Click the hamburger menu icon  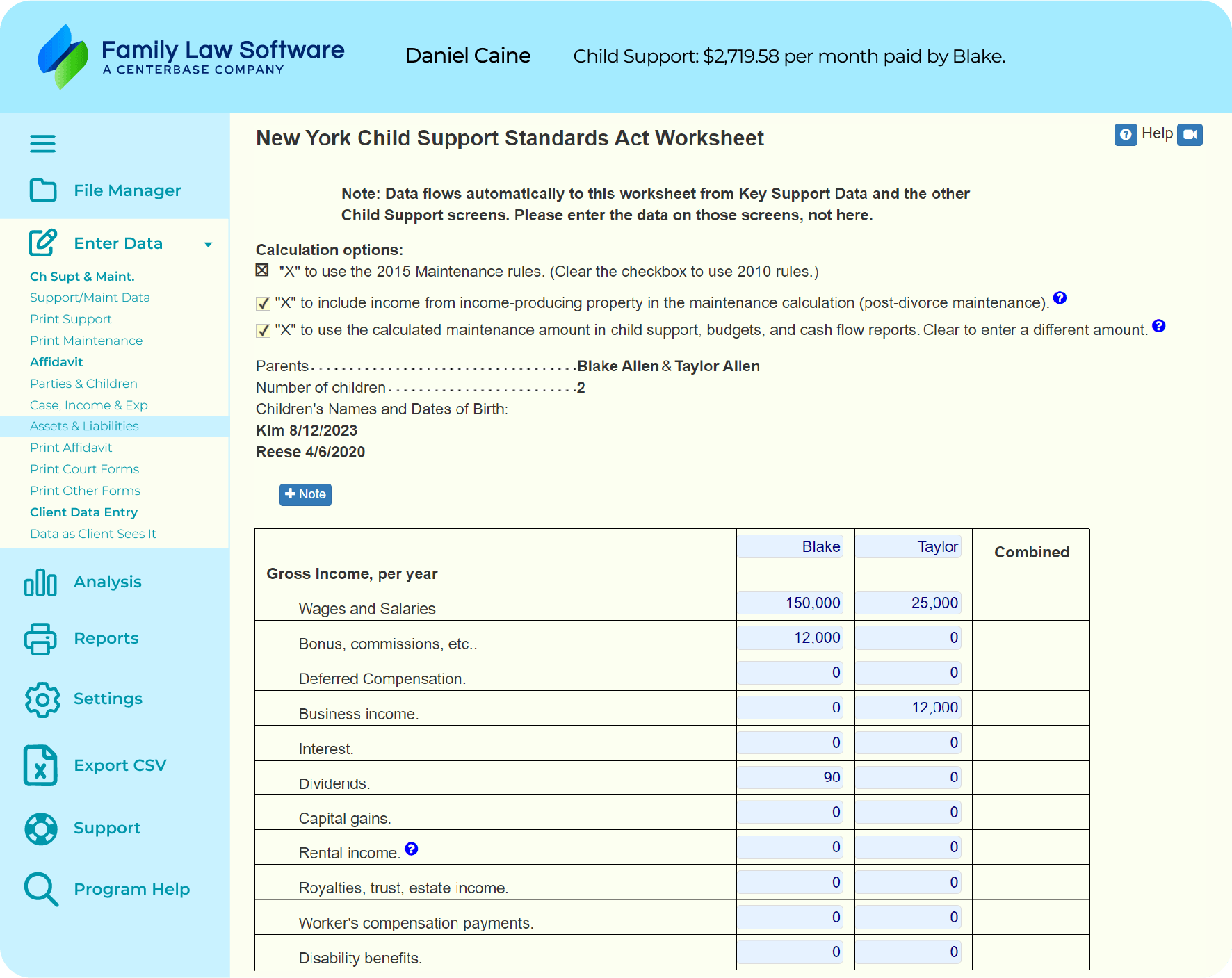tap(42, 144)
